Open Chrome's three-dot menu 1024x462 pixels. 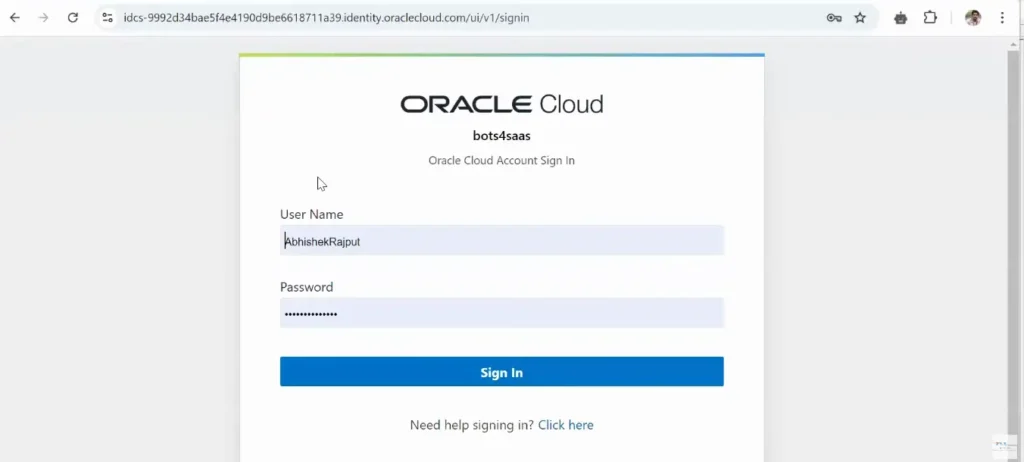coord(1002,18)
